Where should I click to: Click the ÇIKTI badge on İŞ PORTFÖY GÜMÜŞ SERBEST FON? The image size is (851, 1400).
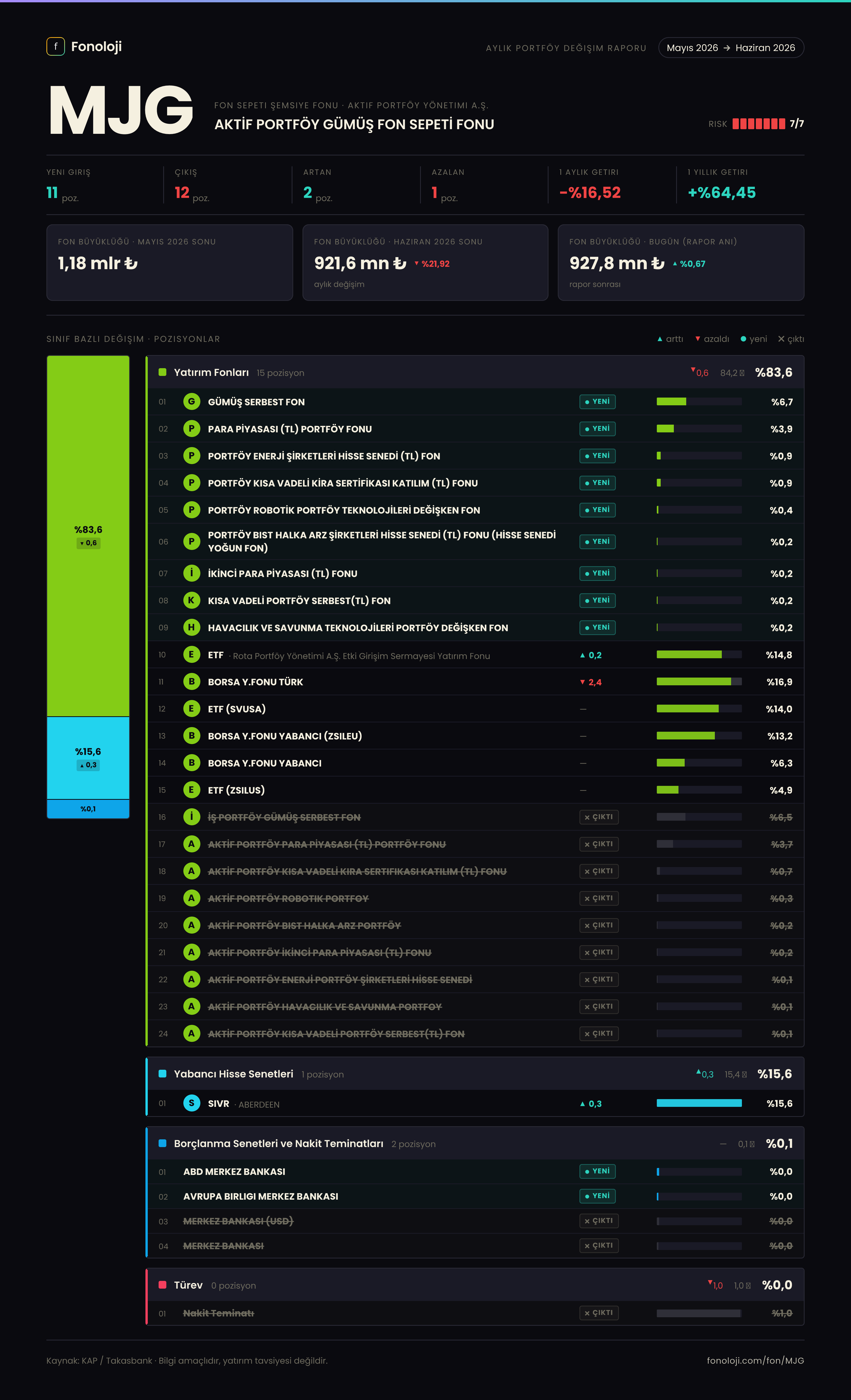coord(599,817)
